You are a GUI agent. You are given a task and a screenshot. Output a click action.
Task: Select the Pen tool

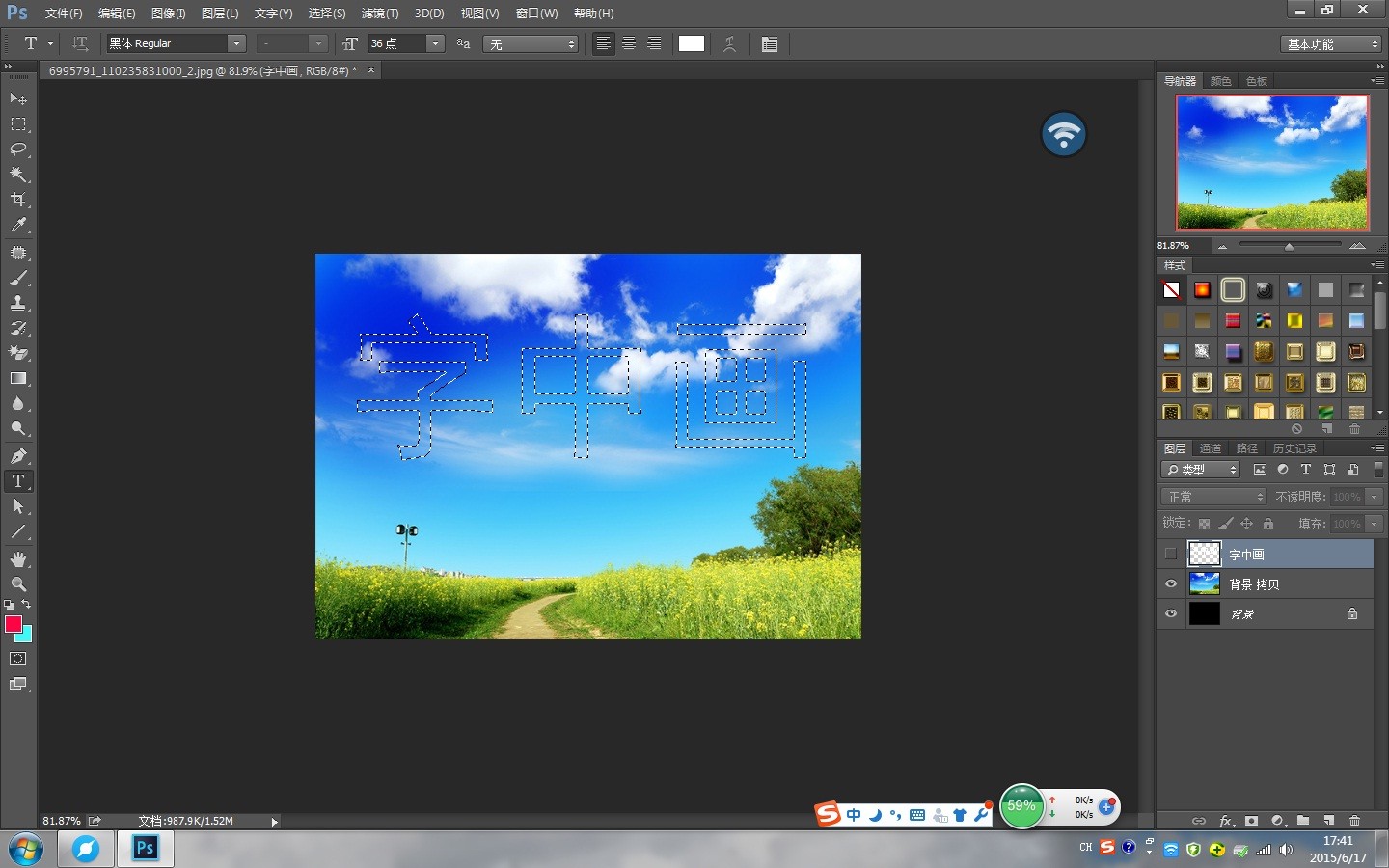18,456
